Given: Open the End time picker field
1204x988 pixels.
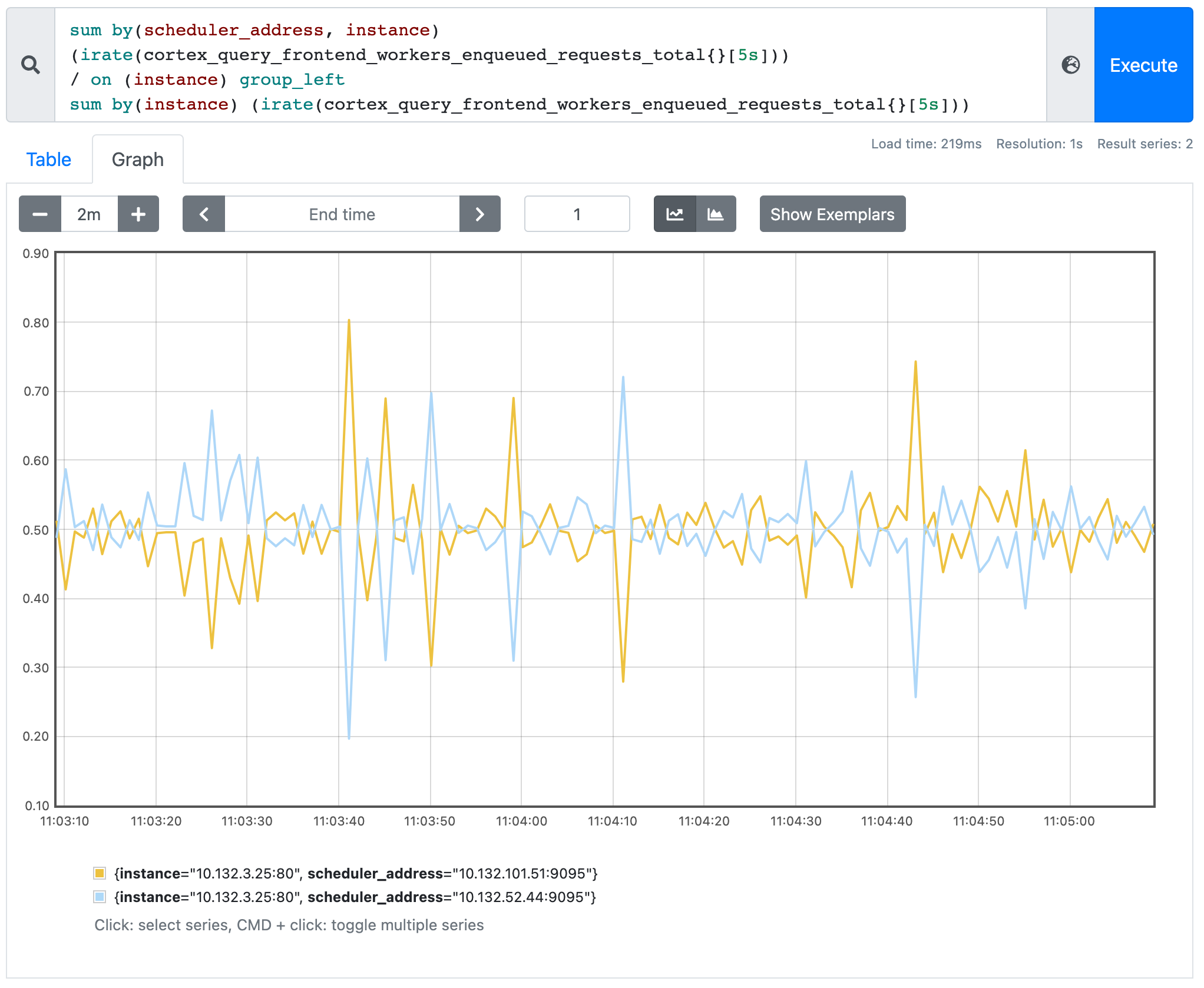Looking at the screenshot, I should coord(342,214).
